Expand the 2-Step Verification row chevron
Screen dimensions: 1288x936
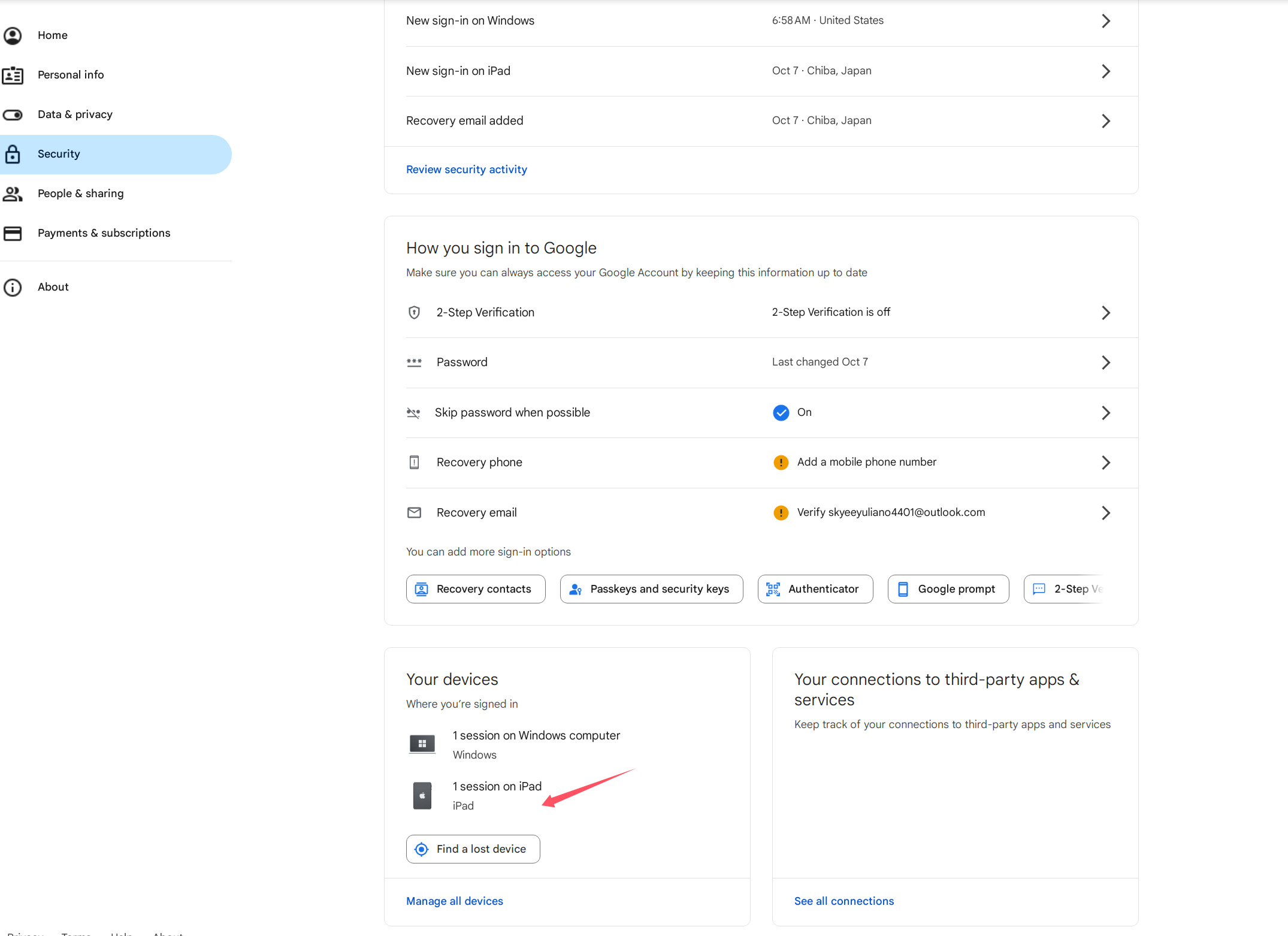(x=1105, y=312)
